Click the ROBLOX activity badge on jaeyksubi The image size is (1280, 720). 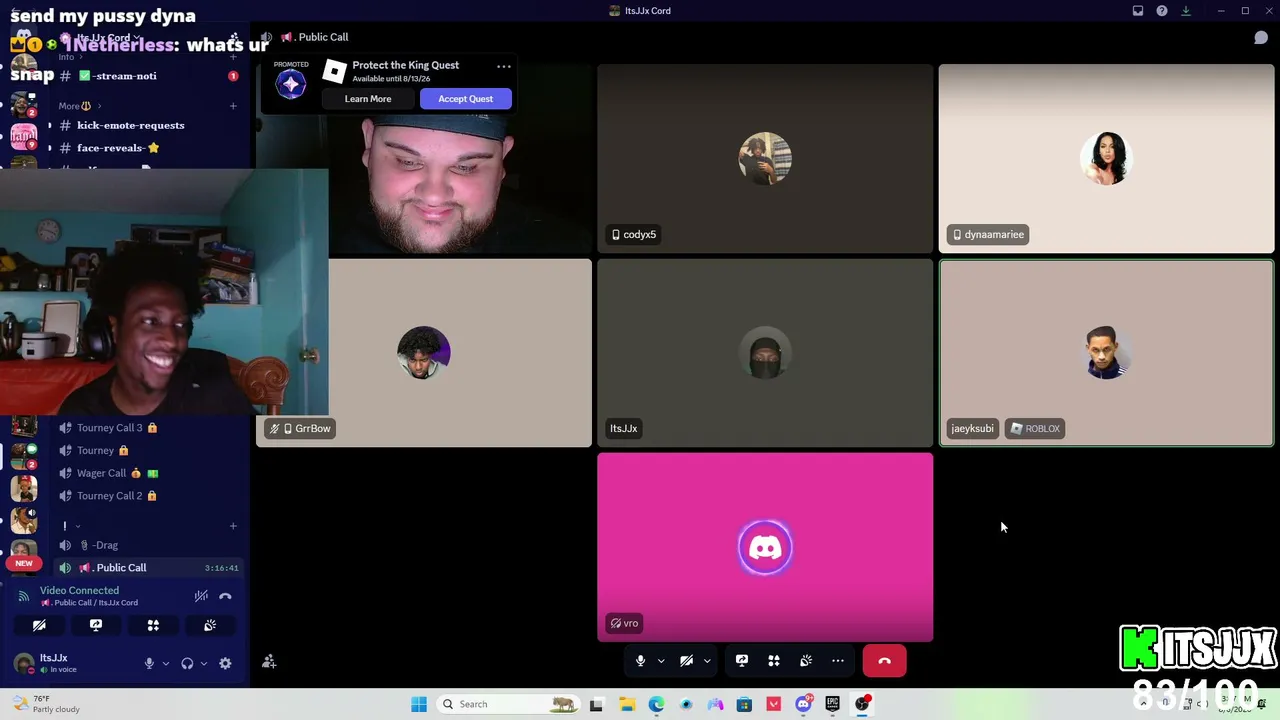point(1035,428)
